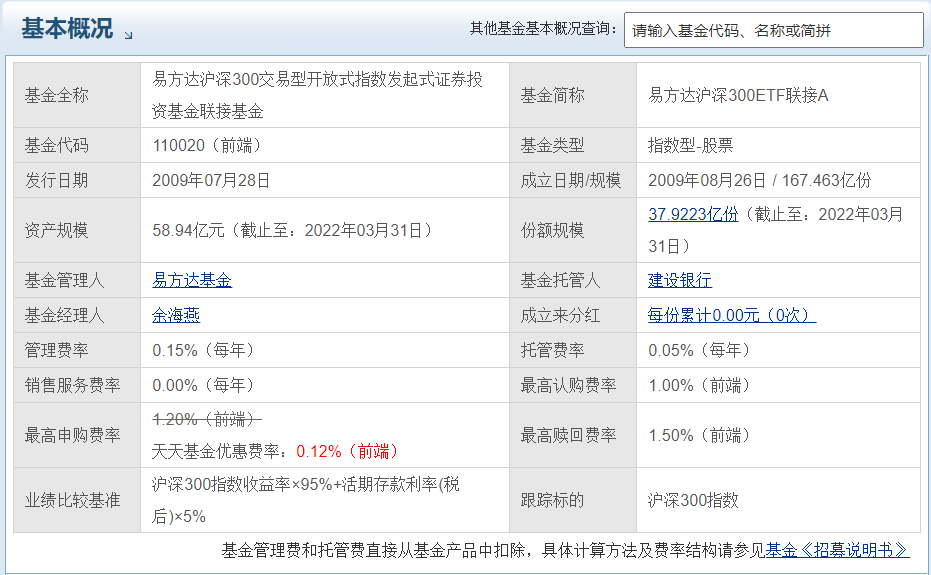Select the 基金管理人 label cell
This screenshot has height=575, width=931.
point(77,280)
